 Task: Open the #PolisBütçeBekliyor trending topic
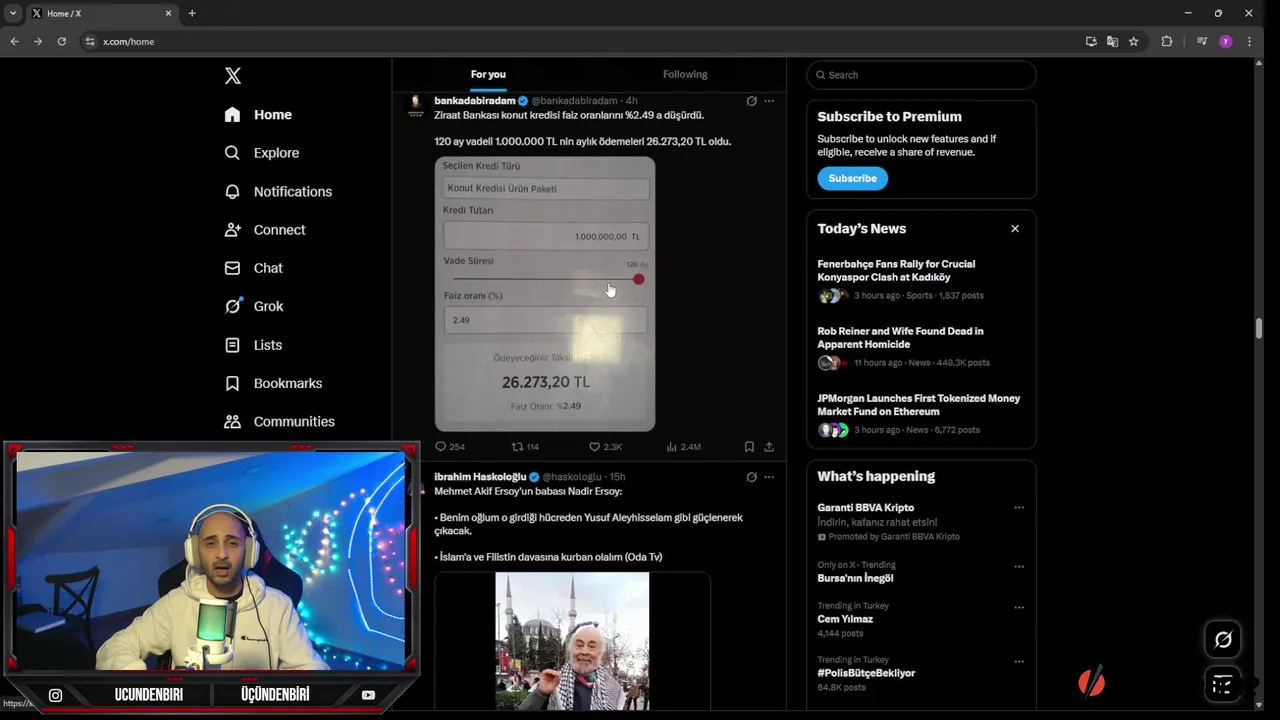tap(866, 673)
